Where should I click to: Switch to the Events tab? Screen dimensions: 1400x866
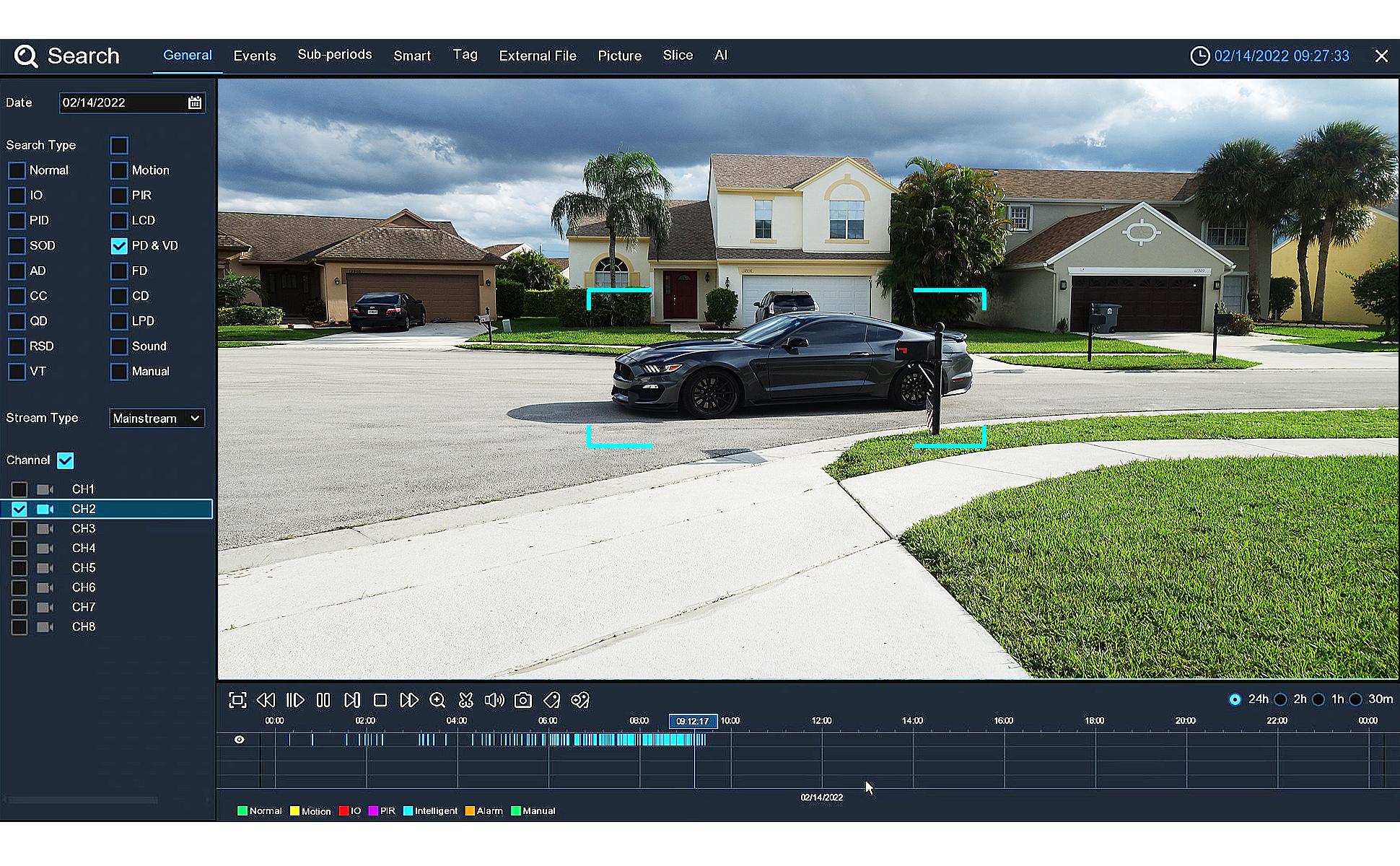pos(254,56)
